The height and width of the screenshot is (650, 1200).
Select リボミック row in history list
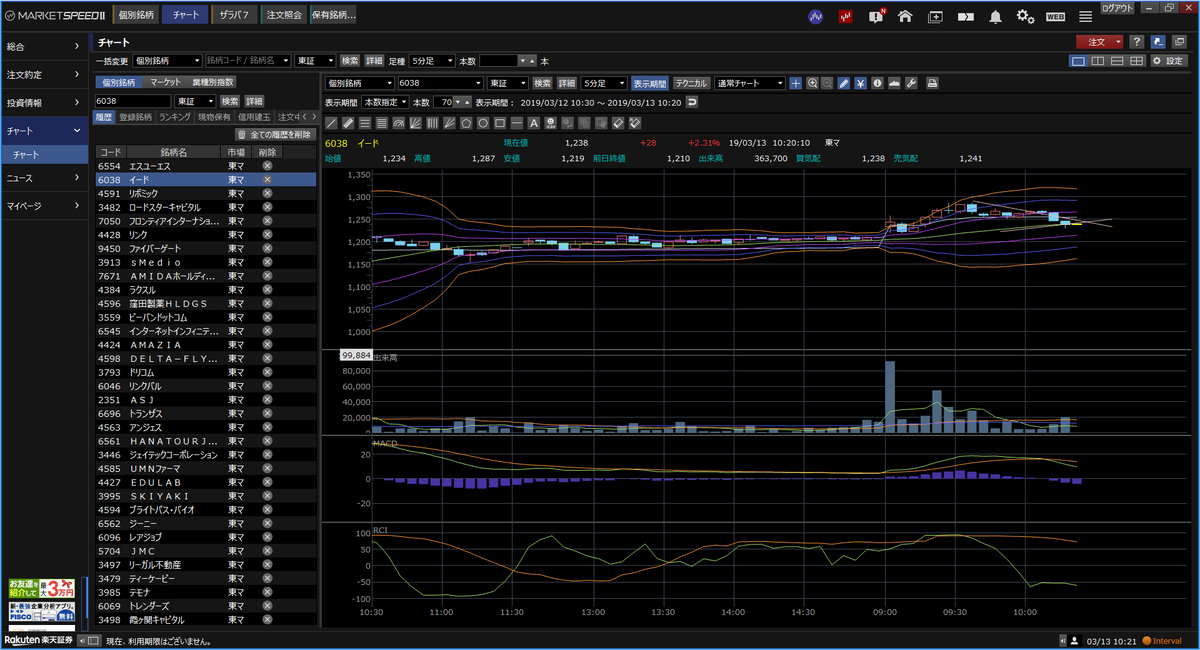[x=205, y=193]
